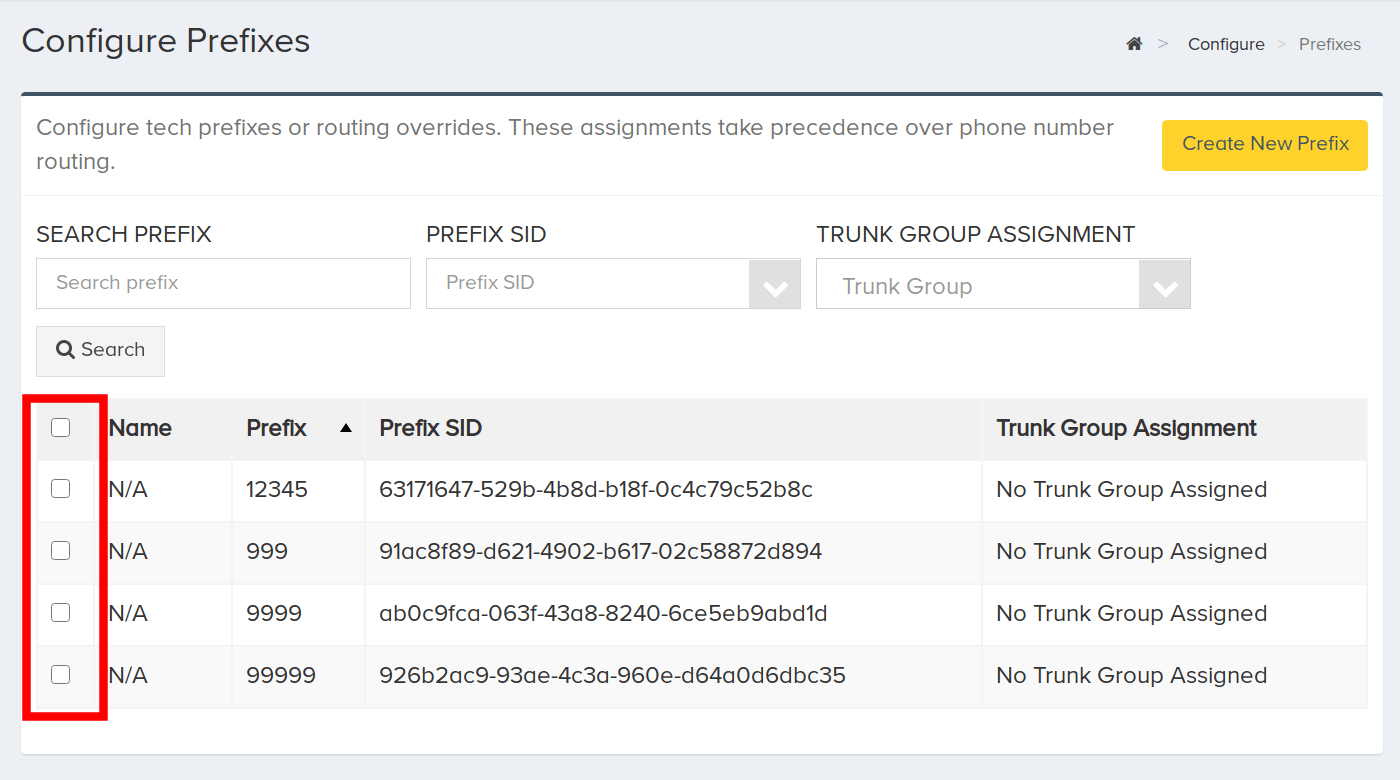Click prefix value 99999 cell
This screenshot has height=780, width=1400.
[281, 675]
